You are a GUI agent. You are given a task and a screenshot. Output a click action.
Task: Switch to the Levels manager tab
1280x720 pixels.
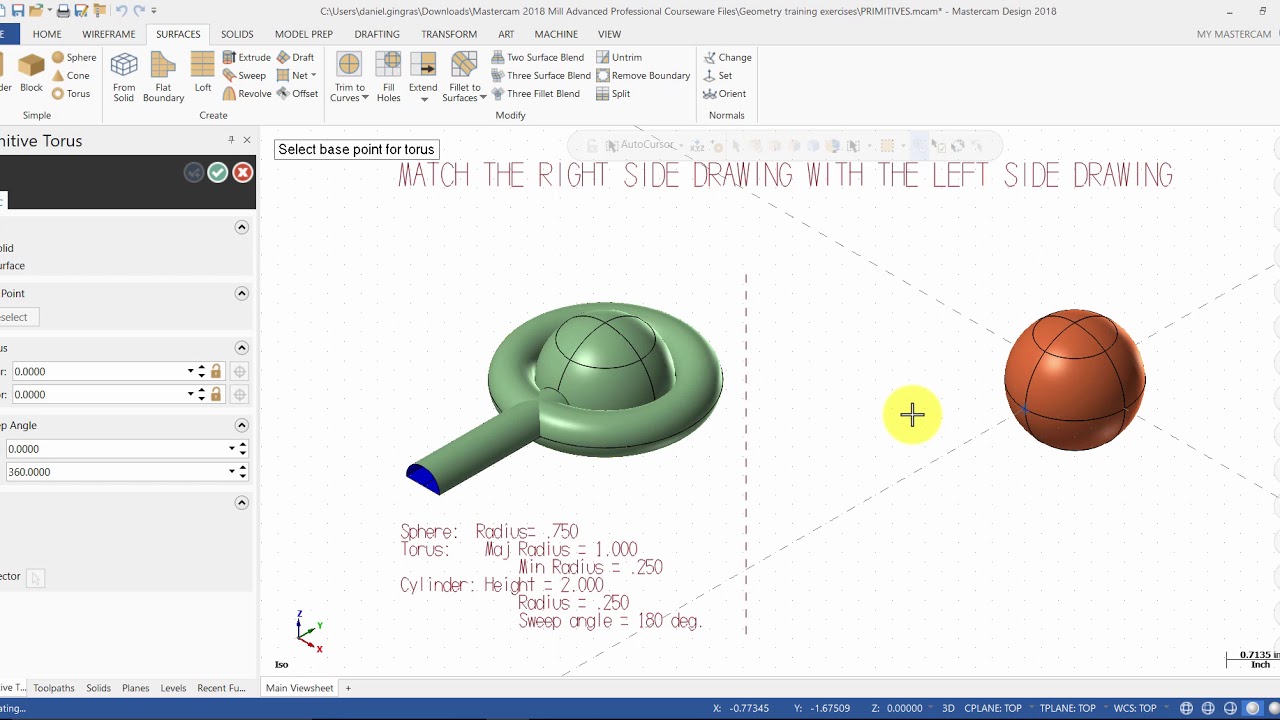pyautogui.click(x=173, y=688)
